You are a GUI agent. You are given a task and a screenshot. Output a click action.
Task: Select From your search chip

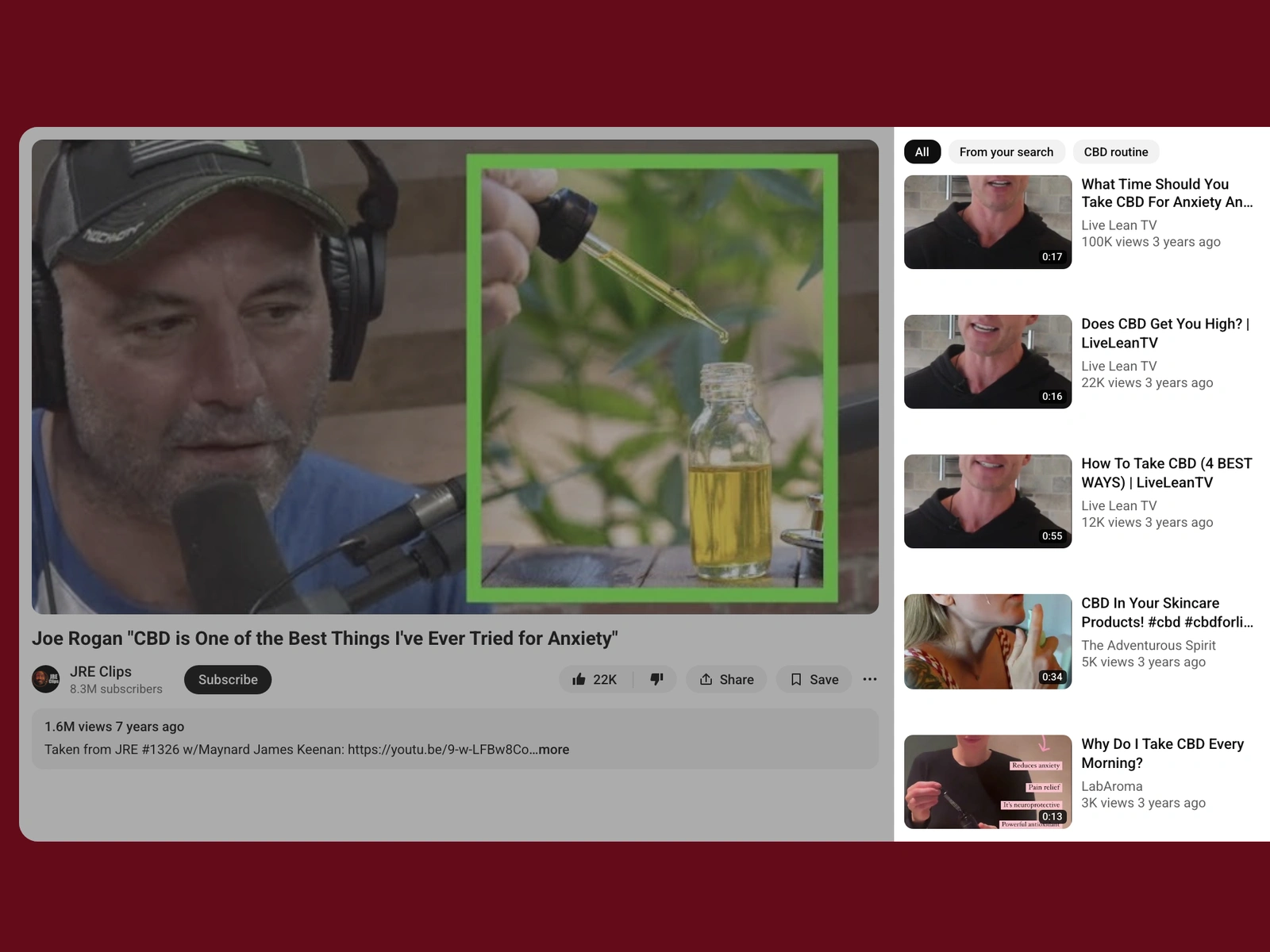click(x=1006, y=152)
